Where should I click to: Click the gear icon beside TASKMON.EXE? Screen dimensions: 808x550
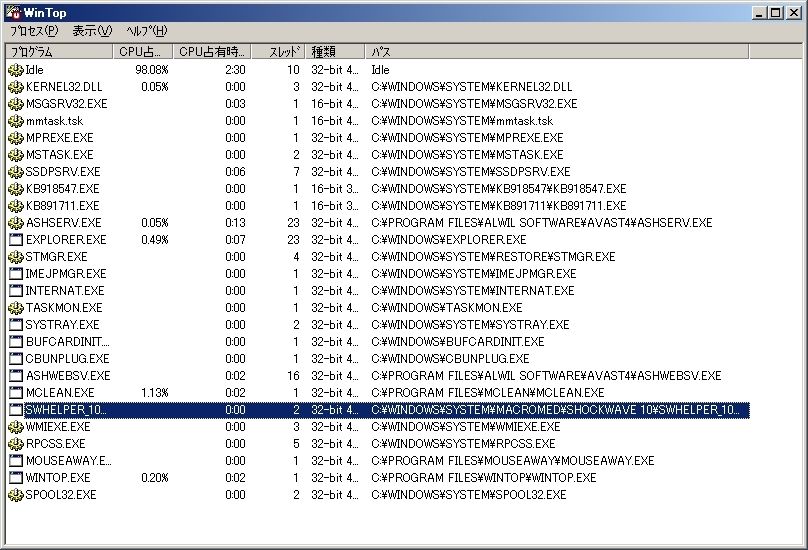(x=16, y=308)
